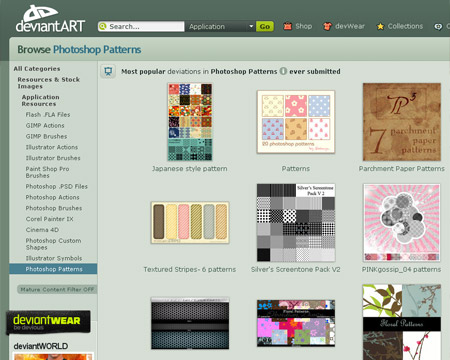Open Photoshop .PSD Files category
The height and width of the screenshot is (360, 450).
coord(57,186)
